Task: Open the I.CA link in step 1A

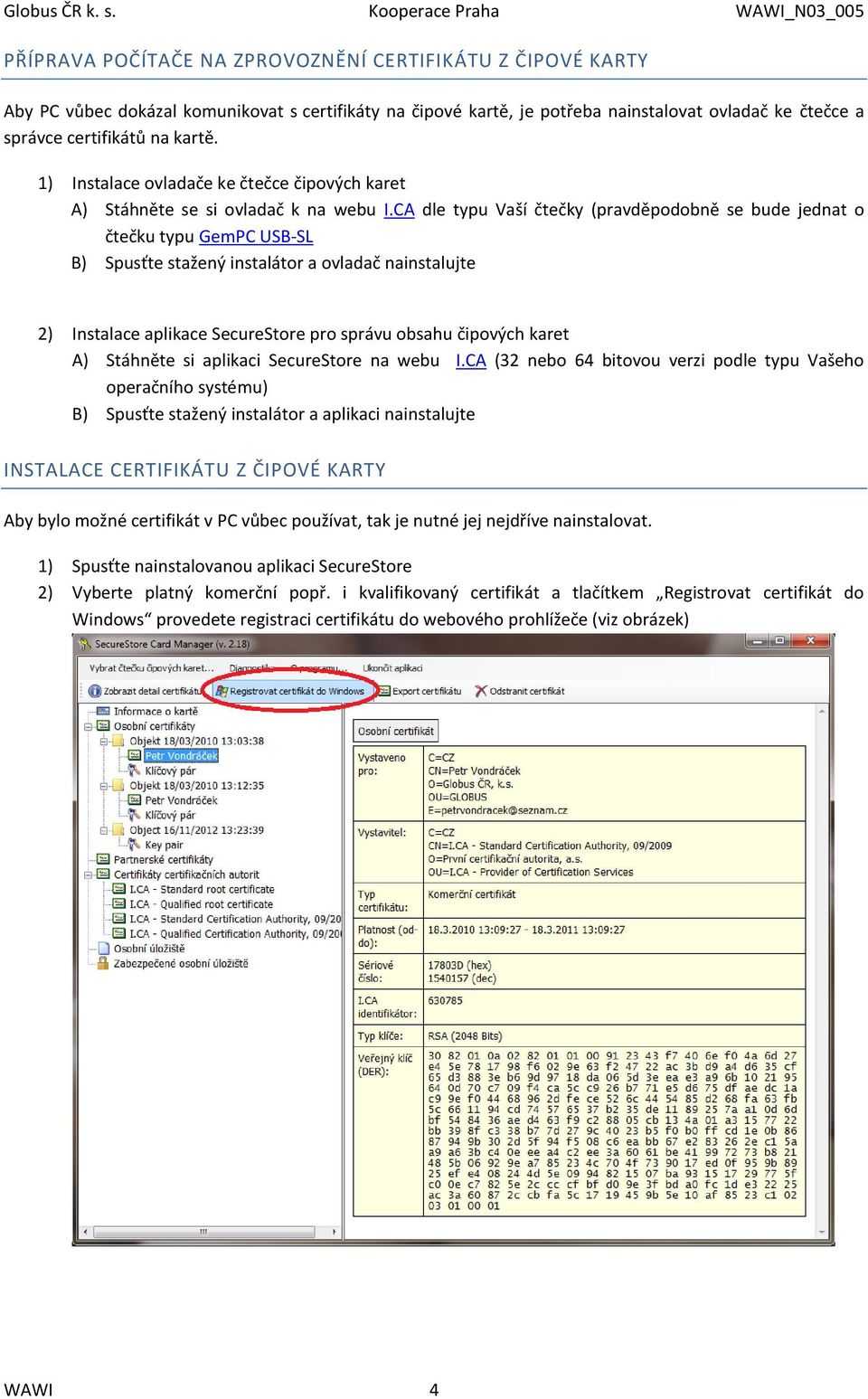Action: (399, 210)
